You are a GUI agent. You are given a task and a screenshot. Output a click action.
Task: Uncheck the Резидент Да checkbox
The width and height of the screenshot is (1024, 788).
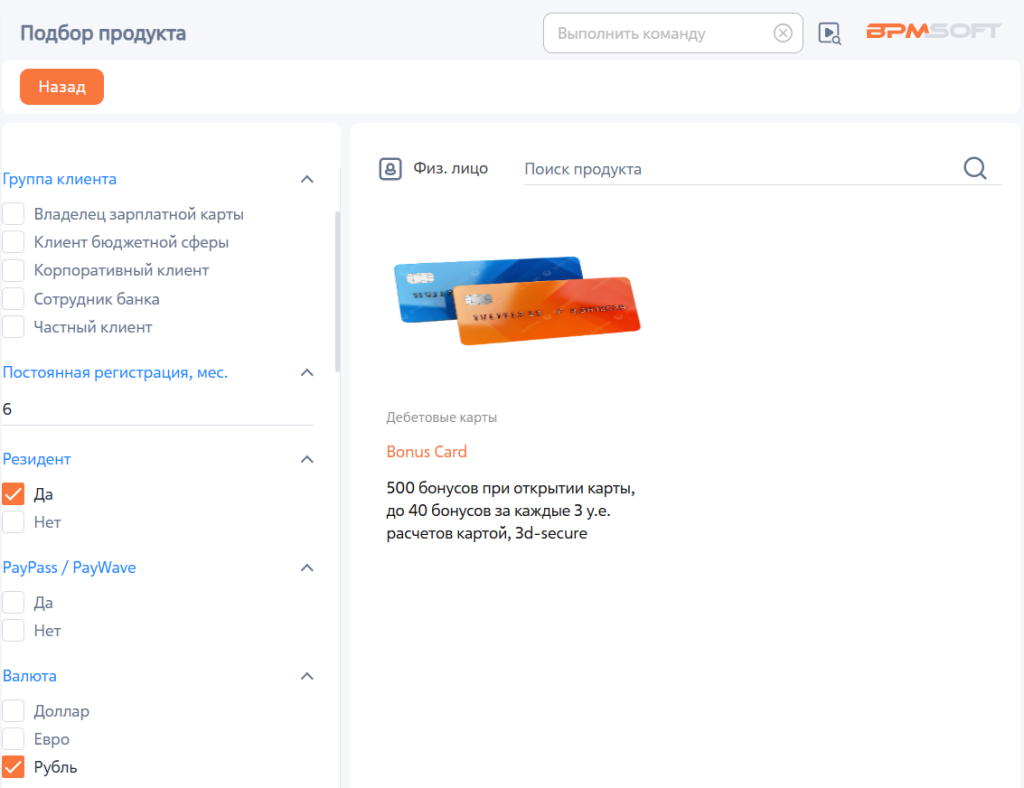point(13,494)
